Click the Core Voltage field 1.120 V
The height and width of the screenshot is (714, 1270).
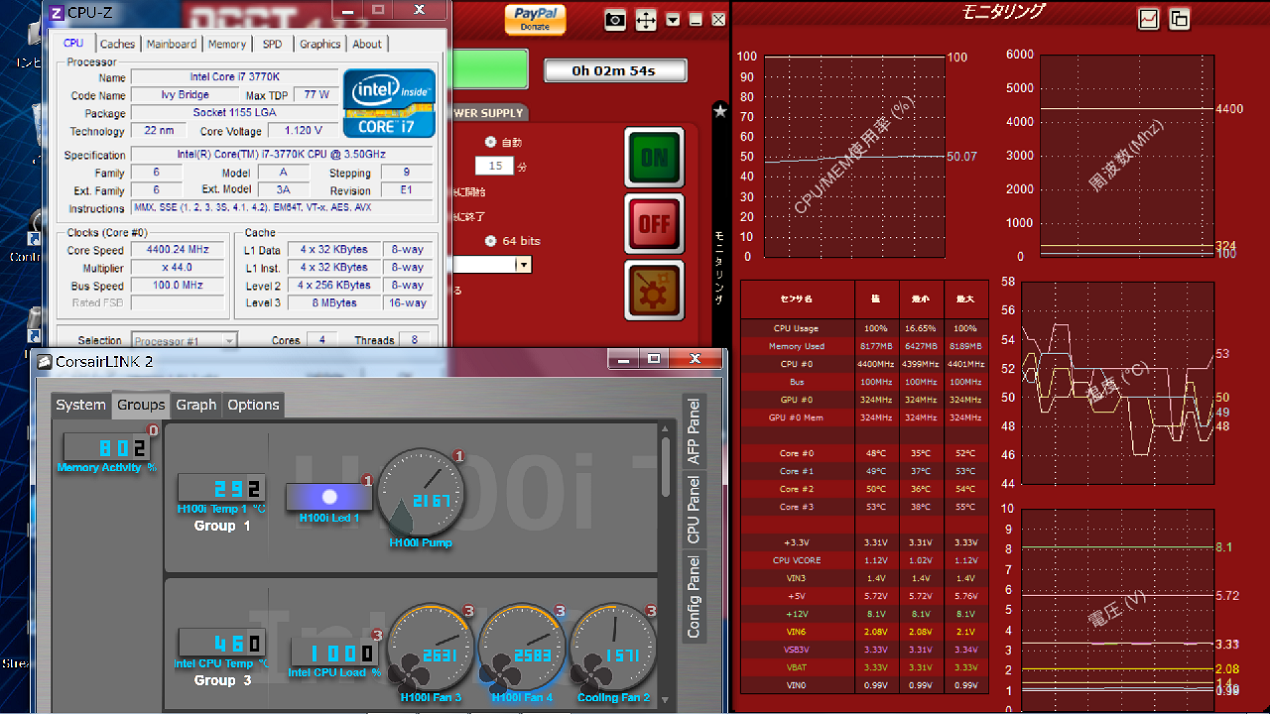pyautogui.click(x=302, y=131)
